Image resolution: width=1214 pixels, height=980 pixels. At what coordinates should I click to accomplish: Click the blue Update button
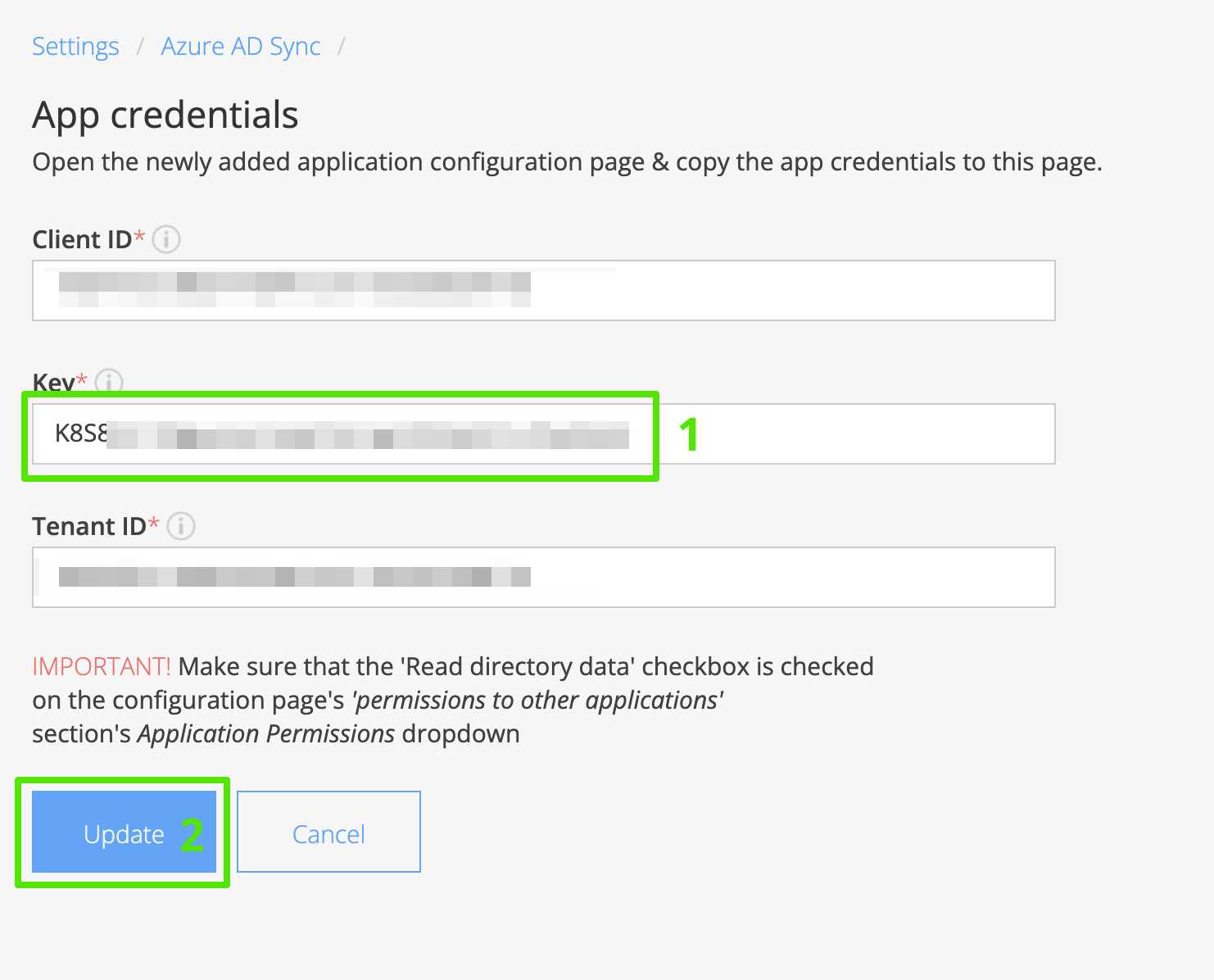[x=124, y=832]
